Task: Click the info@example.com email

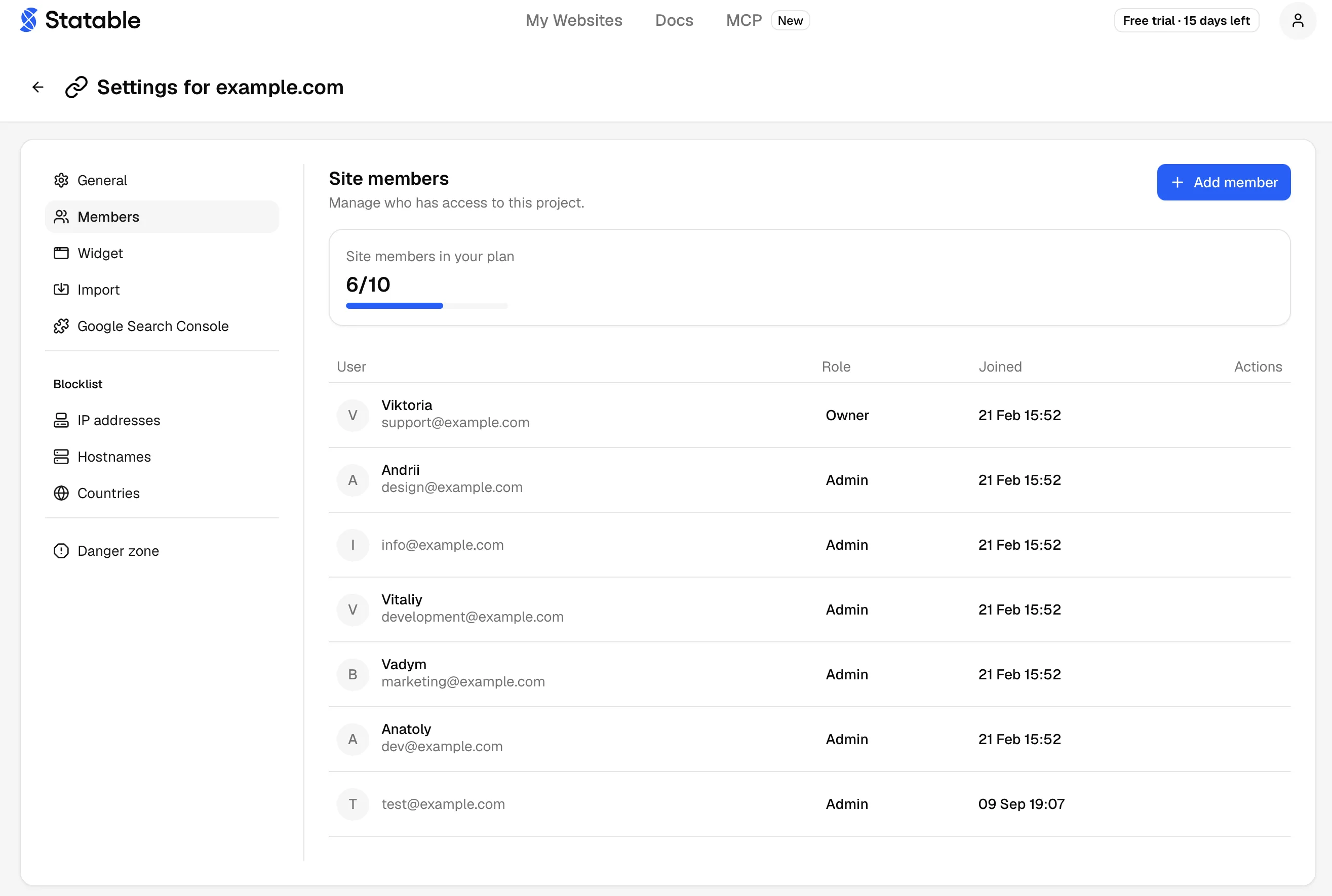Action: click(443, 545)
